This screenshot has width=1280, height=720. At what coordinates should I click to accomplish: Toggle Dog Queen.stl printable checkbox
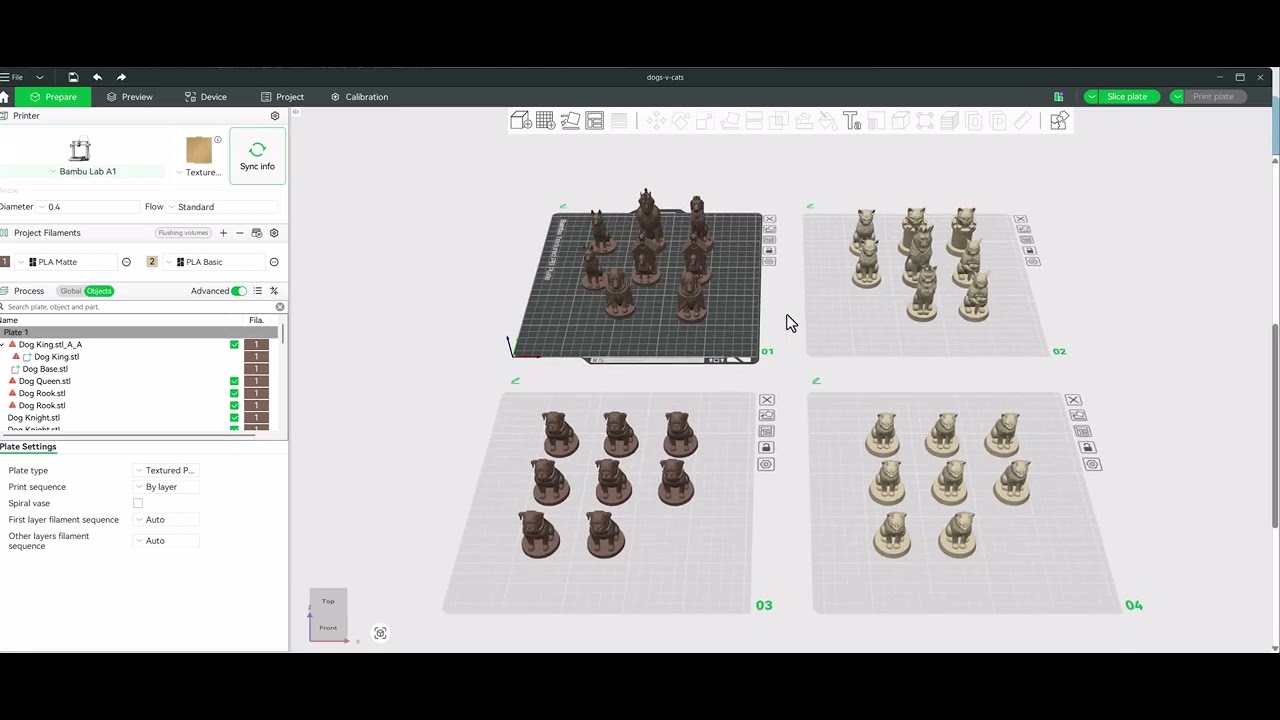coord(234,381)
